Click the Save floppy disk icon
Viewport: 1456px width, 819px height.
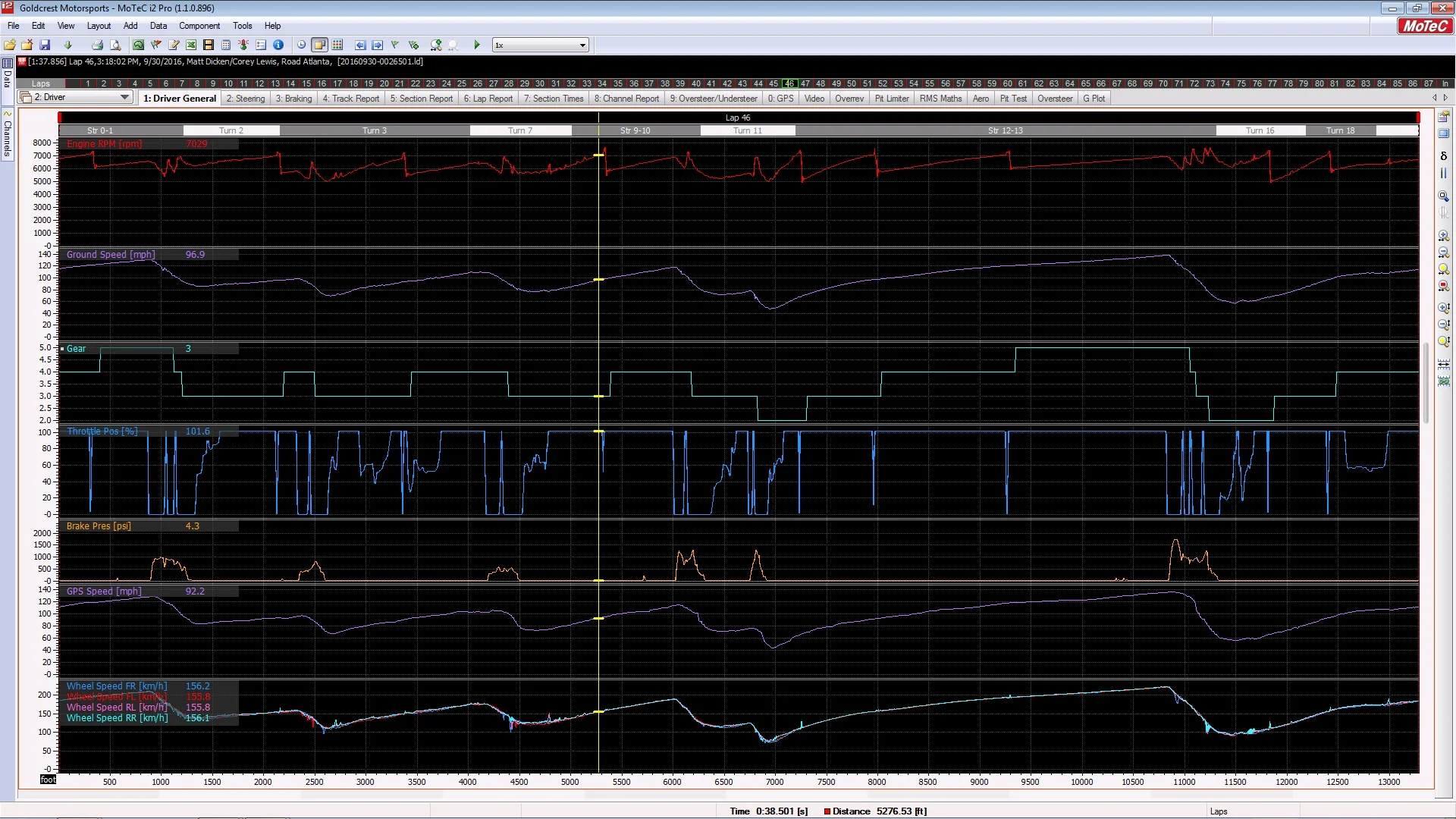click(45, 45)
